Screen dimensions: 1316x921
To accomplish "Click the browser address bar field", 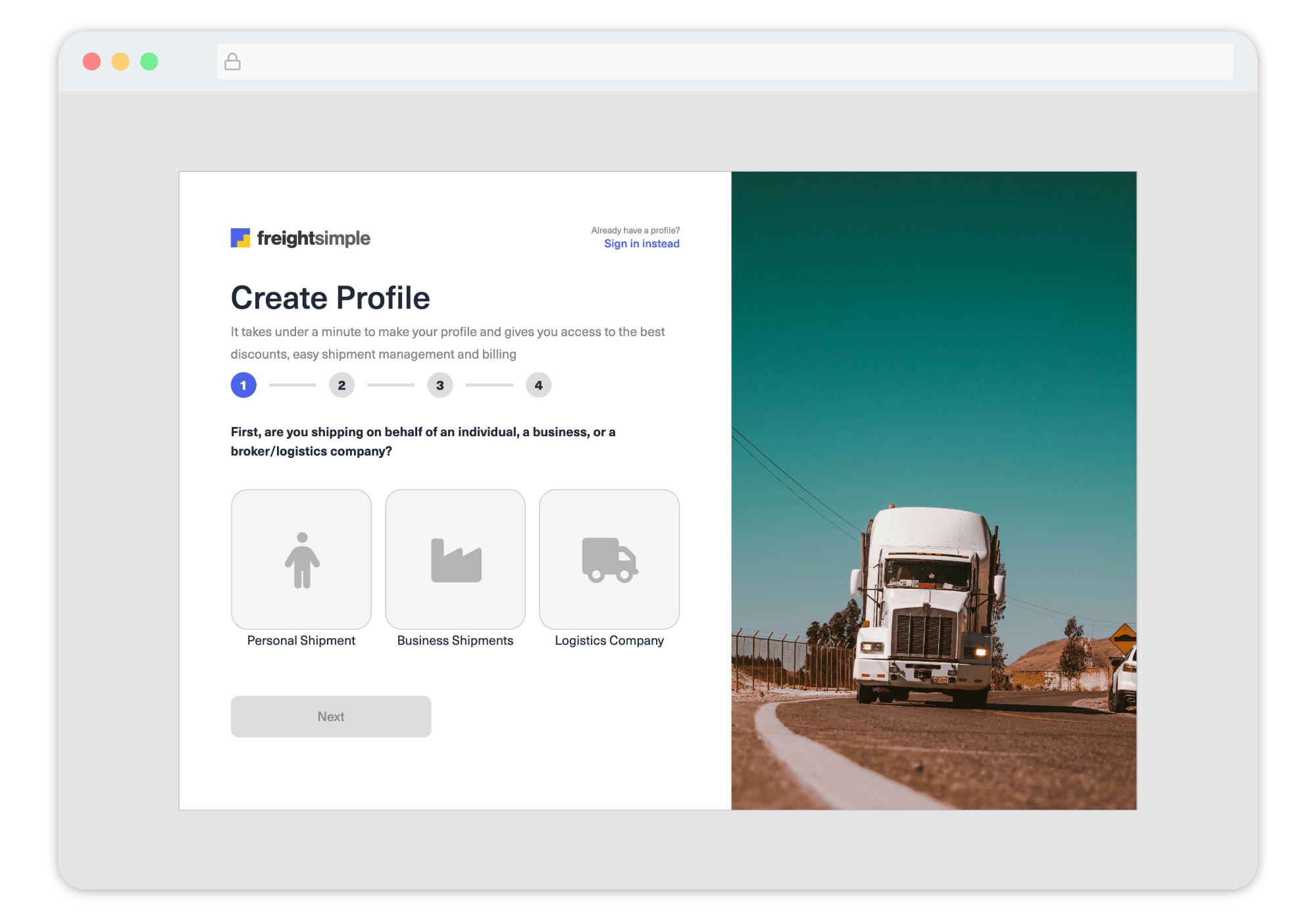I will pos(724,62).
